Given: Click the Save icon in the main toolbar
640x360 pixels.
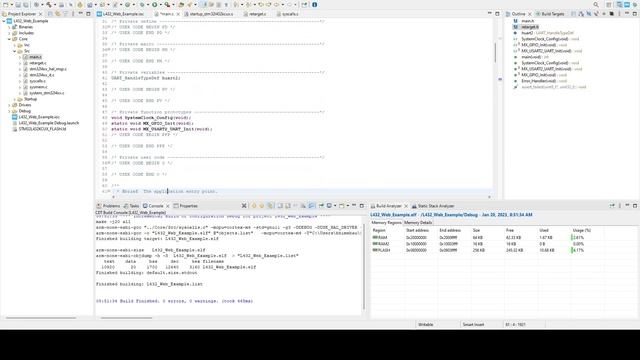Looking at the screenshot, I should 18,4.
